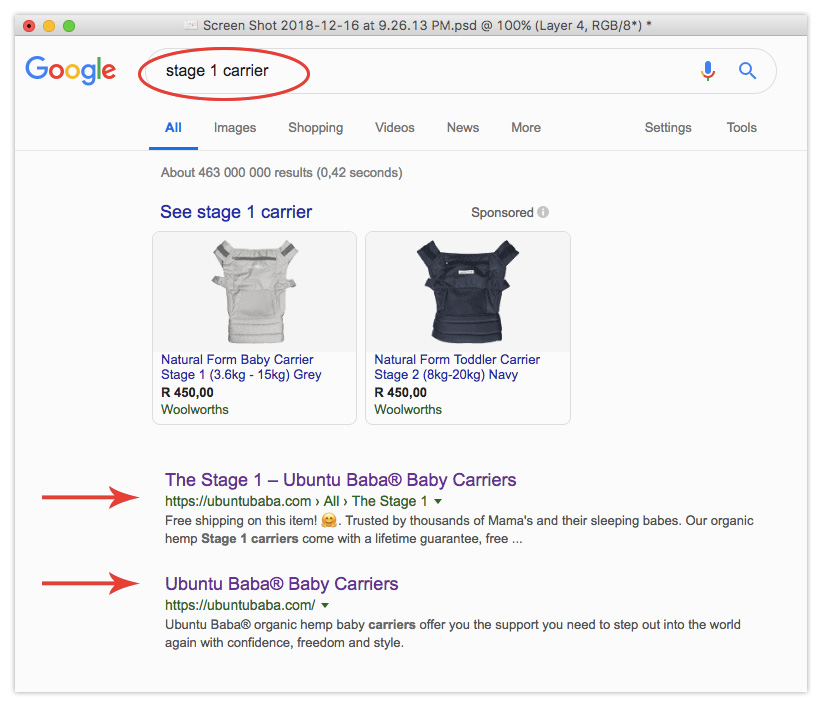822x707 pixels.
Task: Show search Tools options
Action: (742, 128)
